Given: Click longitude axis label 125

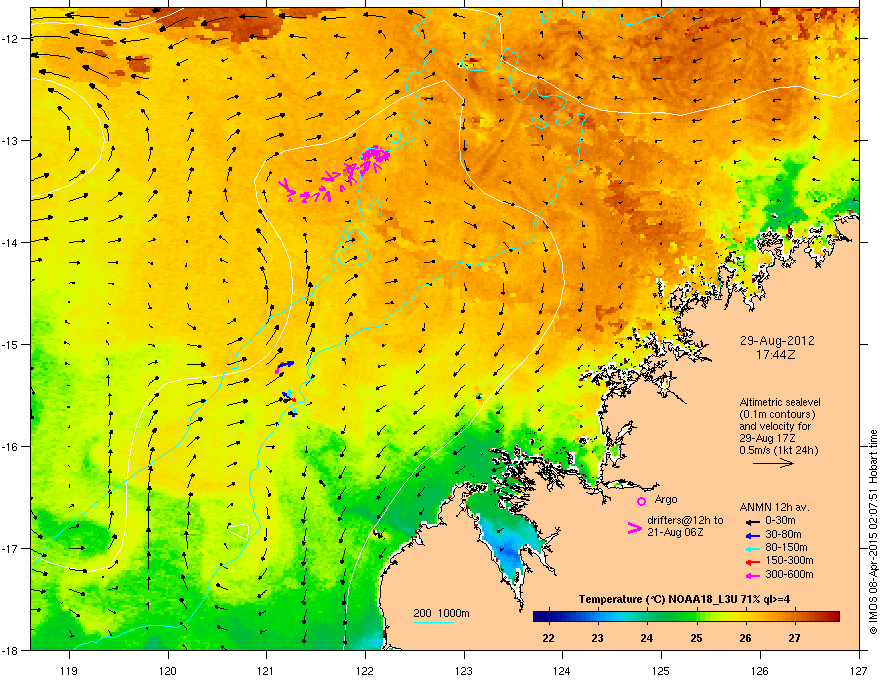Looking at the screenshot, I should click(661, 671).
